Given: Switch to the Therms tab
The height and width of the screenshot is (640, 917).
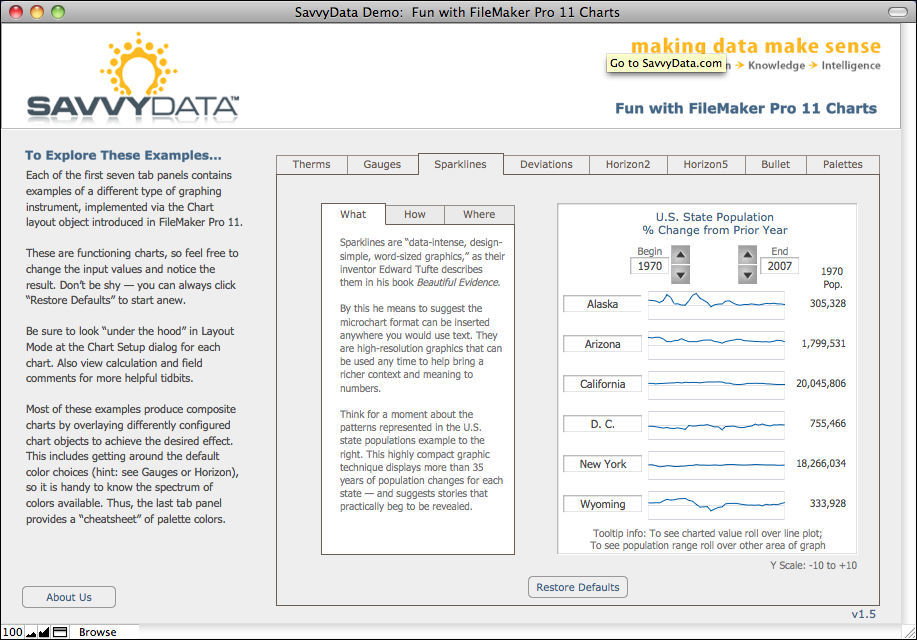Looking at the screenshot, I should click(312, 164).
